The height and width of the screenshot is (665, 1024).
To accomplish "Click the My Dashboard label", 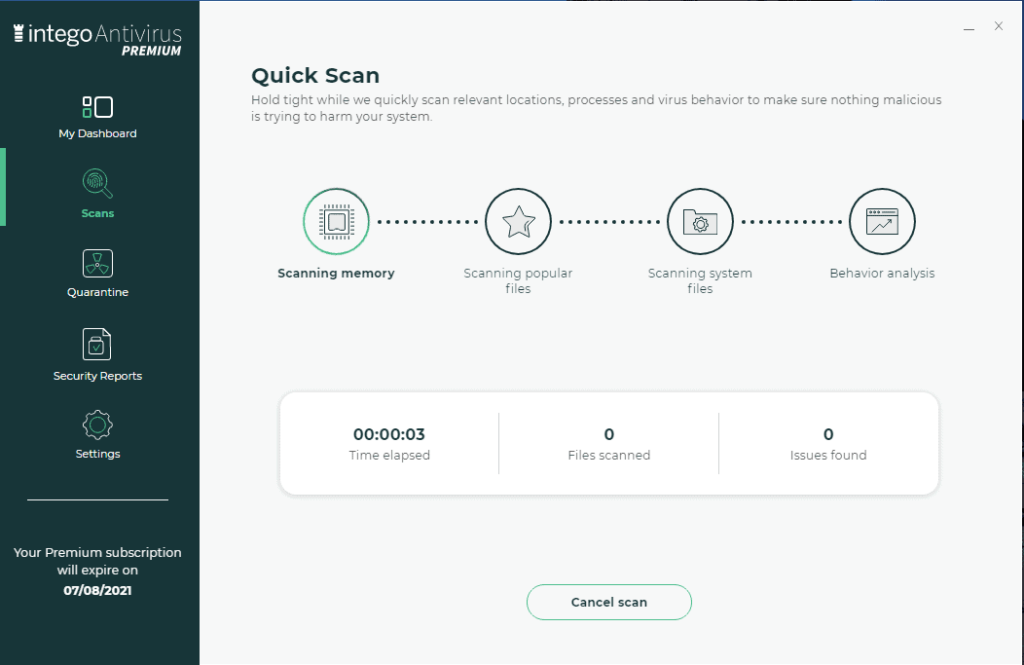I will coord(97,133).
